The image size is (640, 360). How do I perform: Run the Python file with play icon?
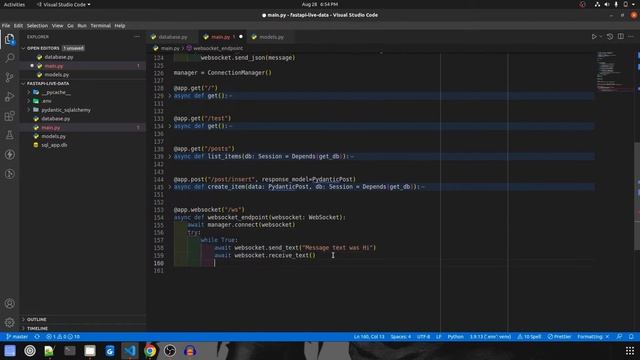click(594, 37)
